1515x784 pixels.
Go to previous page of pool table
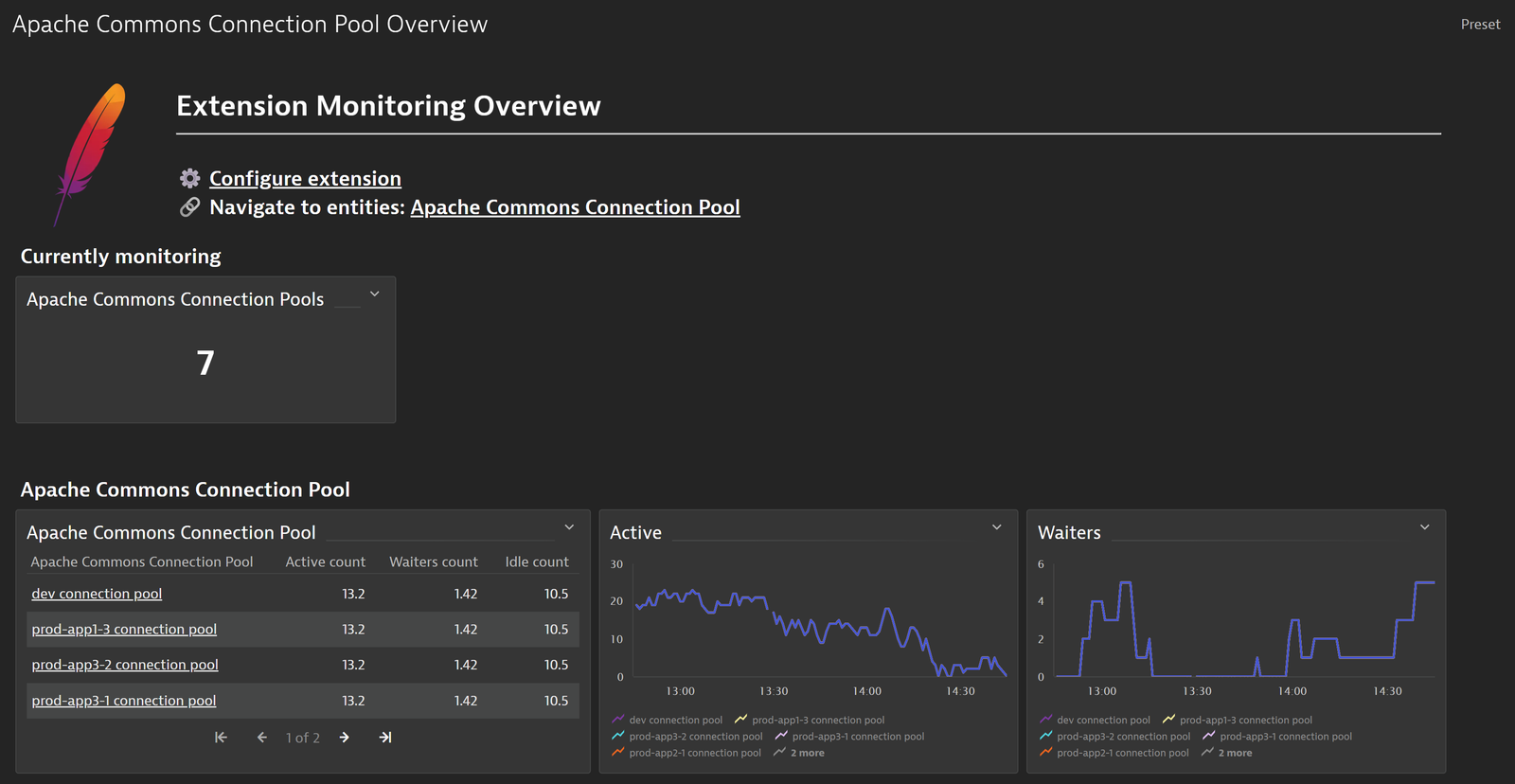pyautogui.click(x=262, y=738)
